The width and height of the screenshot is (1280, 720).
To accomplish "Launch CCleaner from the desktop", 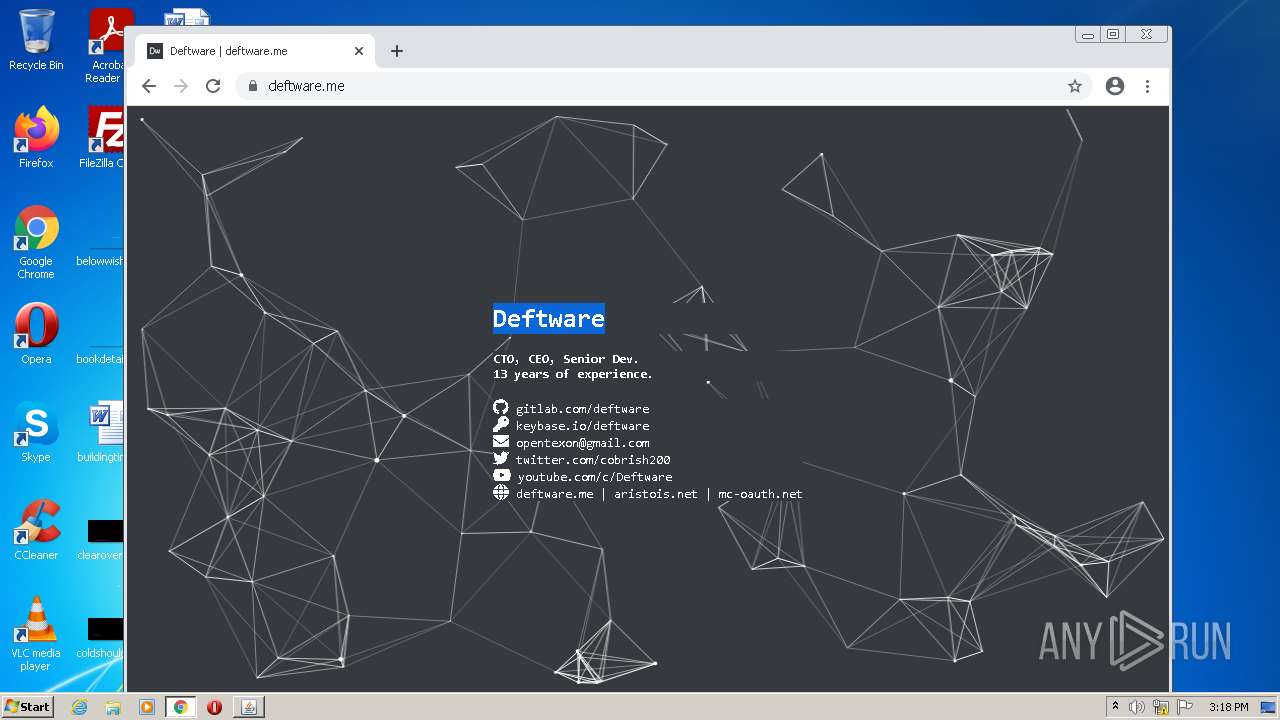I will click(x=36, y=530).
